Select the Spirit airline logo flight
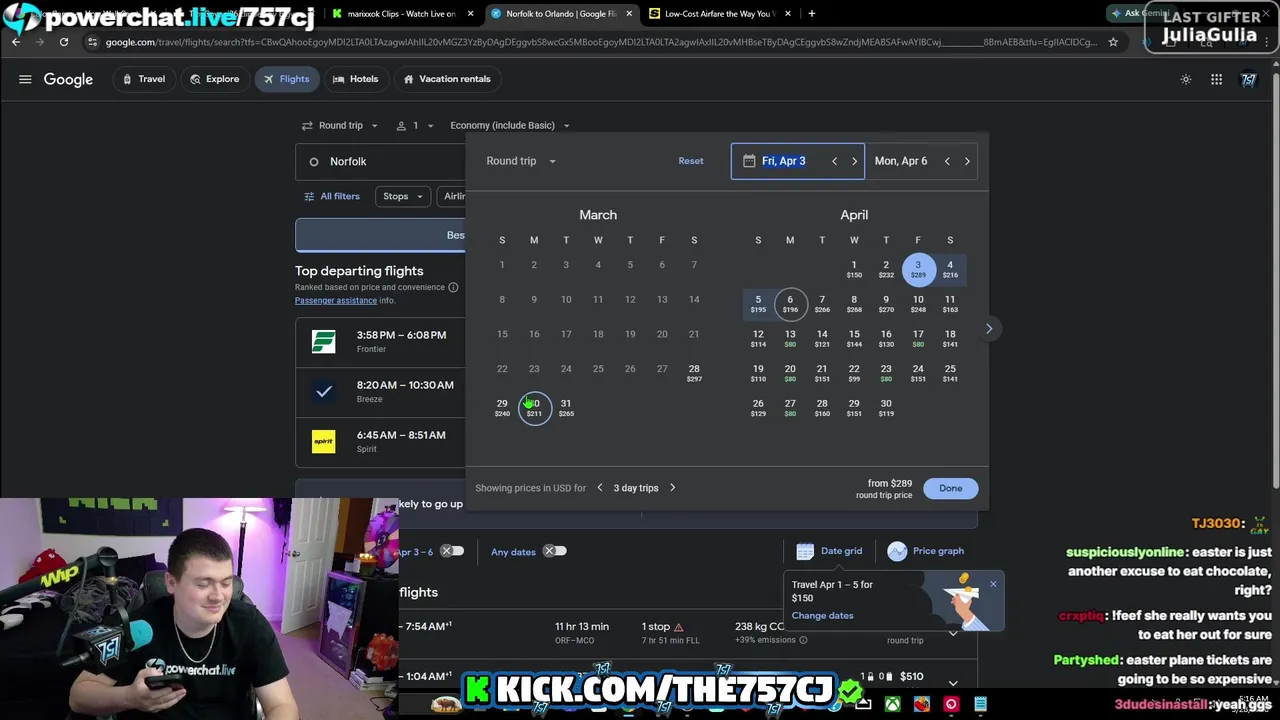 point(323,441)
